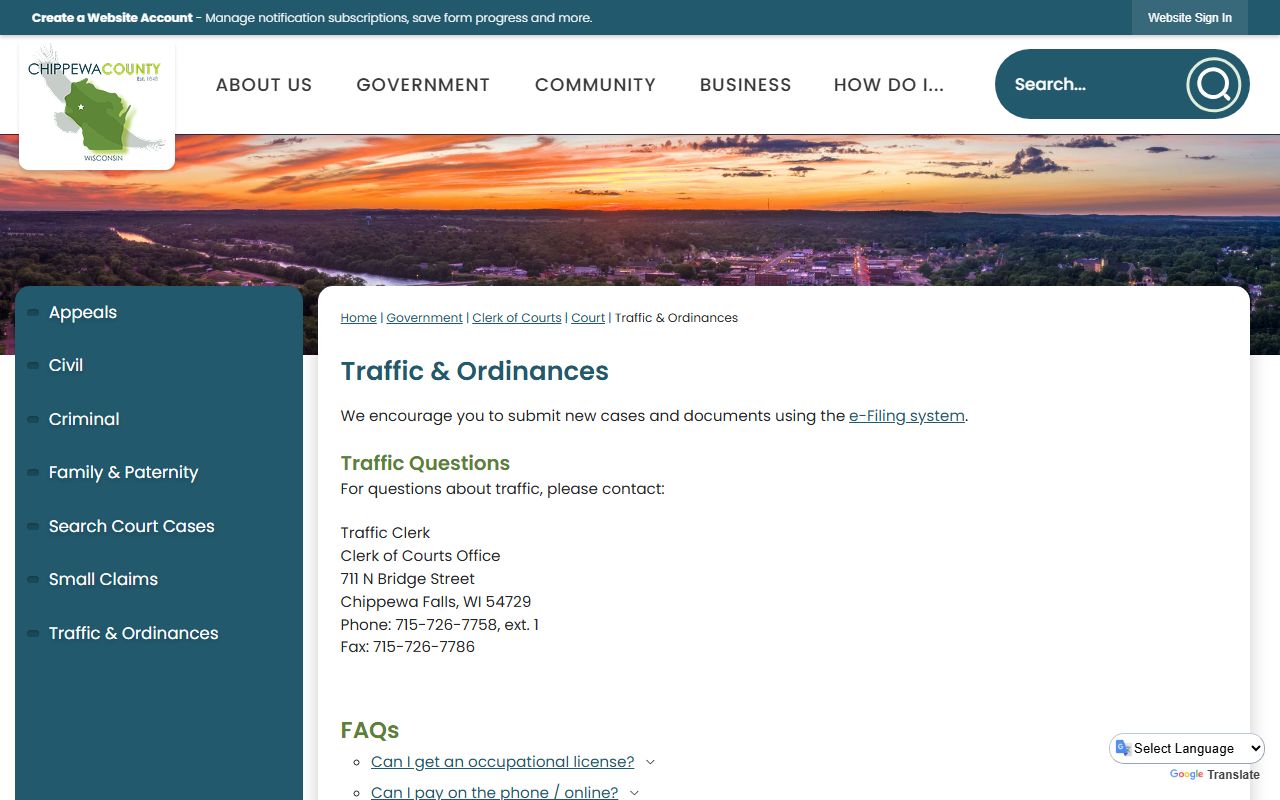Open Family & Paternity sidebar link
Screen dimensions: 1280x800
pyautogui.click(x=123, y=472)
